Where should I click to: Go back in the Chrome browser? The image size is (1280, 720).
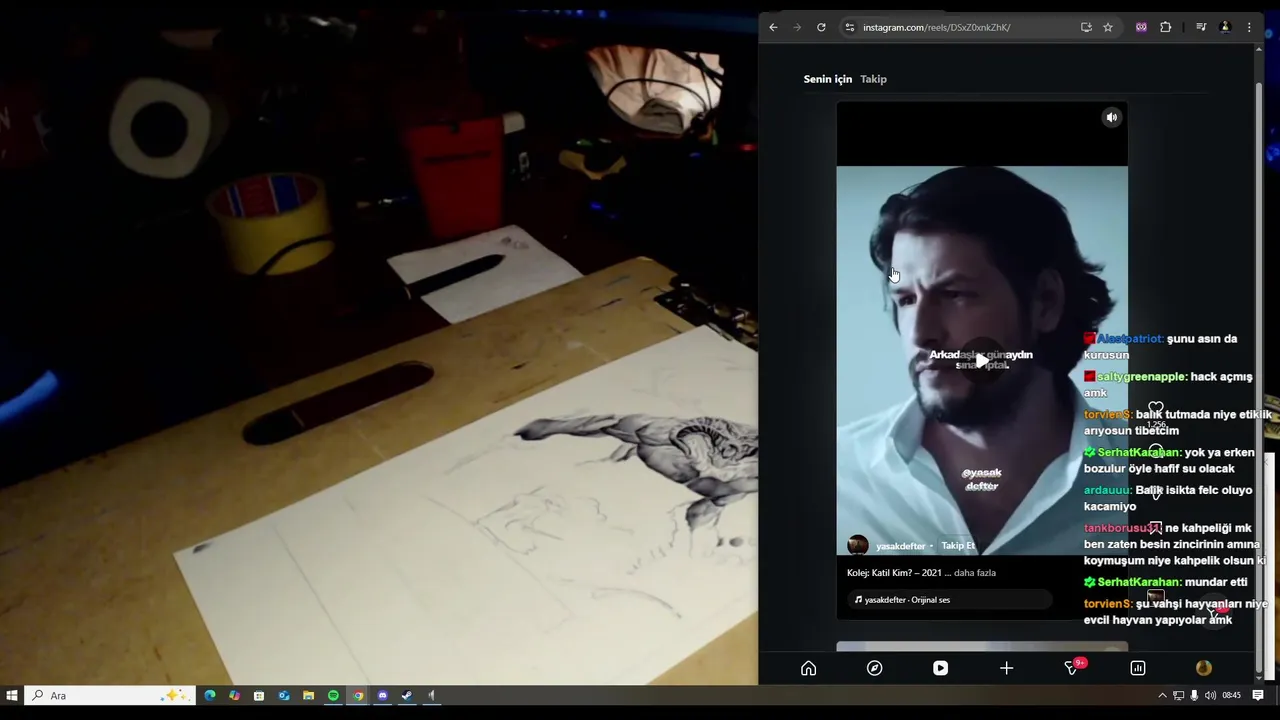click(x=773, y=27)
